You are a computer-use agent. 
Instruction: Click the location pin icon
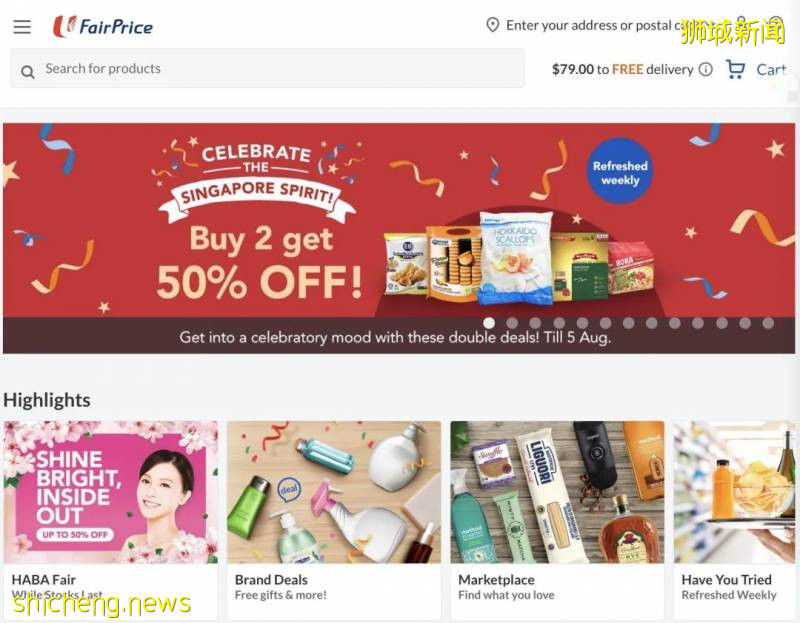coord(492,25)
